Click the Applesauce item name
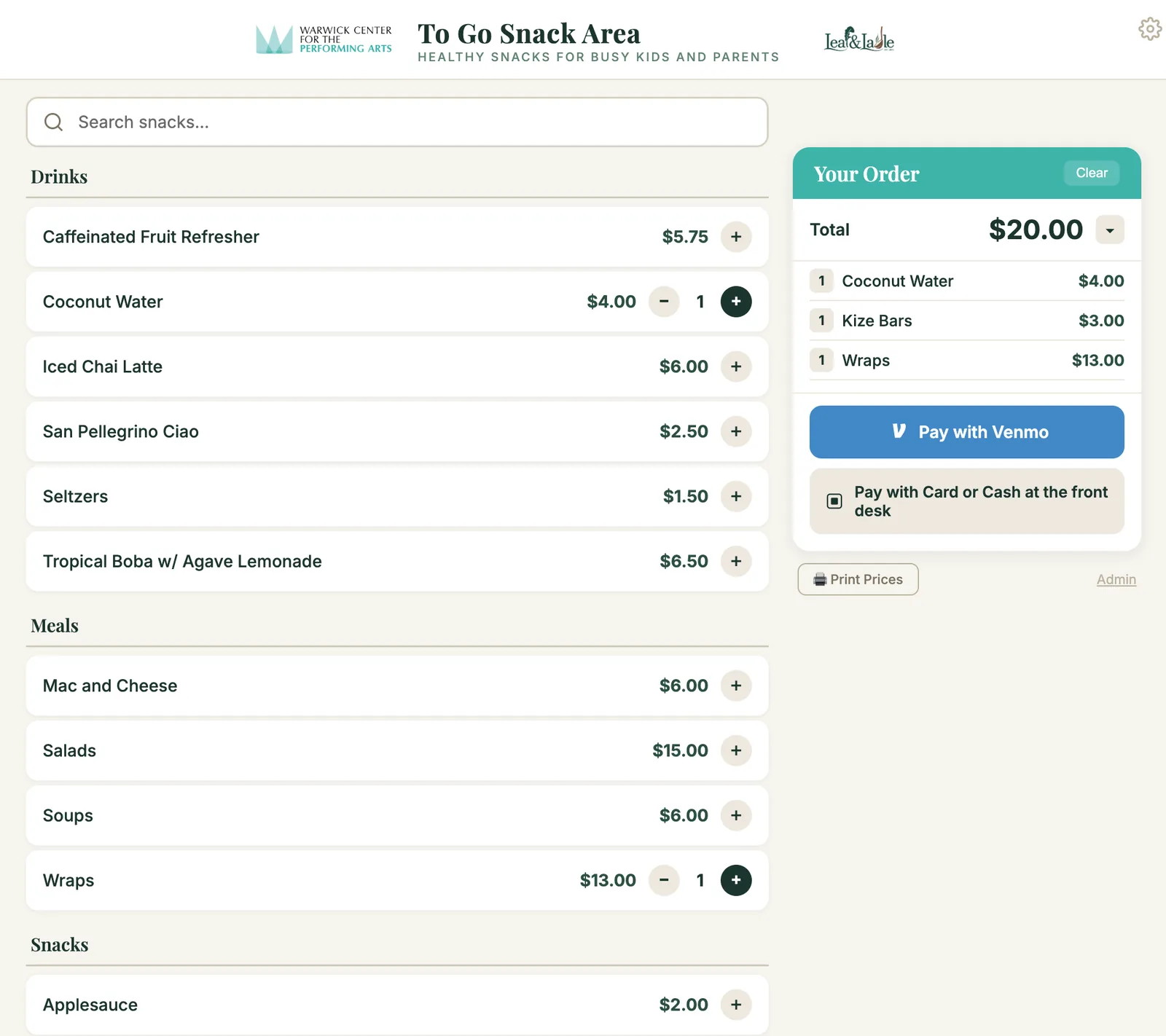 click(x=90, y=1005)
